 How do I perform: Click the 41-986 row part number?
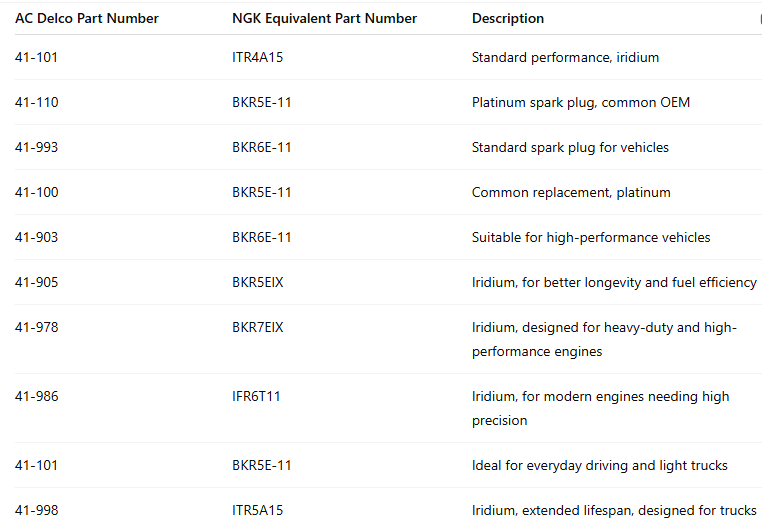tap(37, 396)
